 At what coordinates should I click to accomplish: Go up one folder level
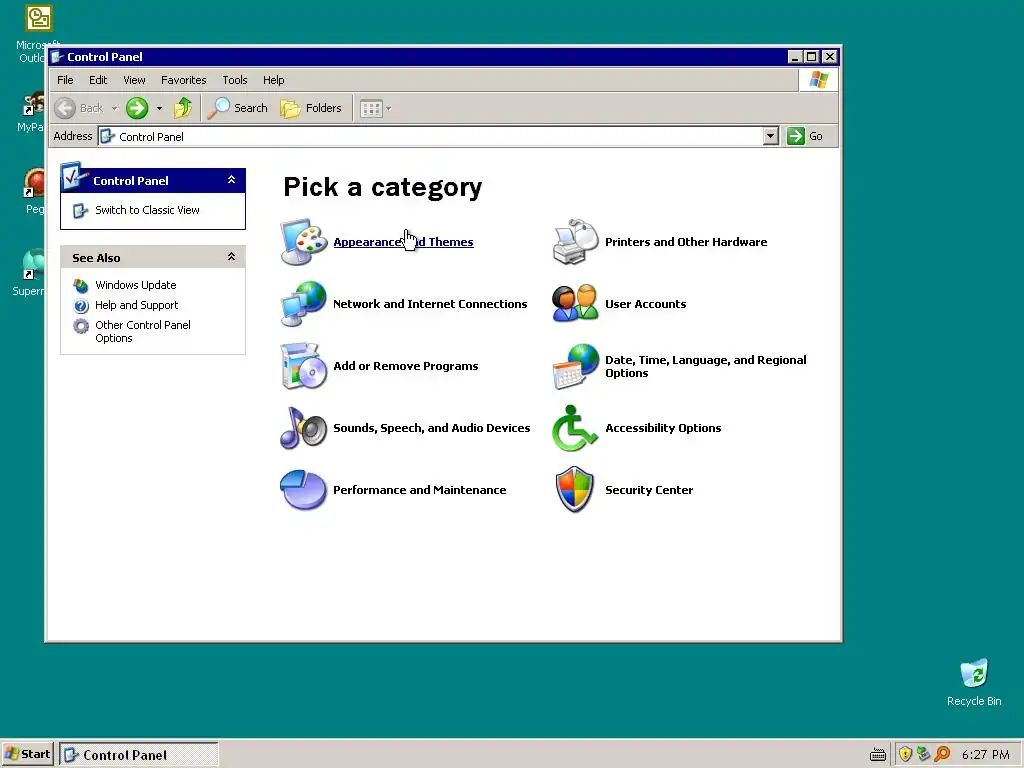point(183,108)
